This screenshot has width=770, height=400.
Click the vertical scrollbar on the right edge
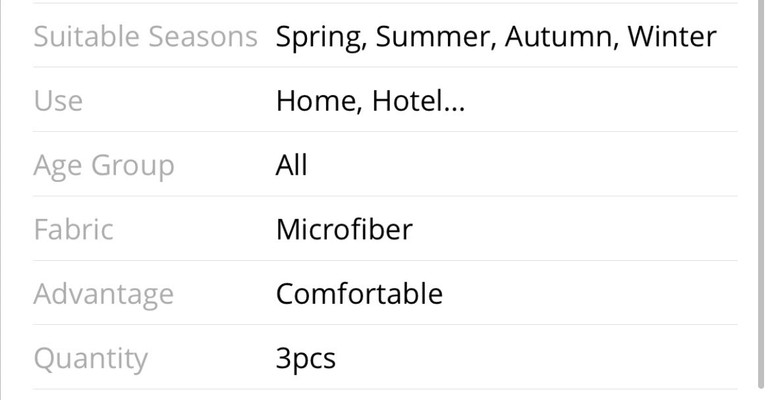762,196
